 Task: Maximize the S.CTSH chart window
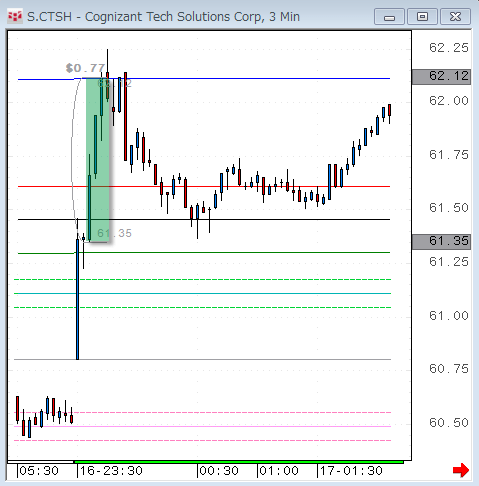422,17
